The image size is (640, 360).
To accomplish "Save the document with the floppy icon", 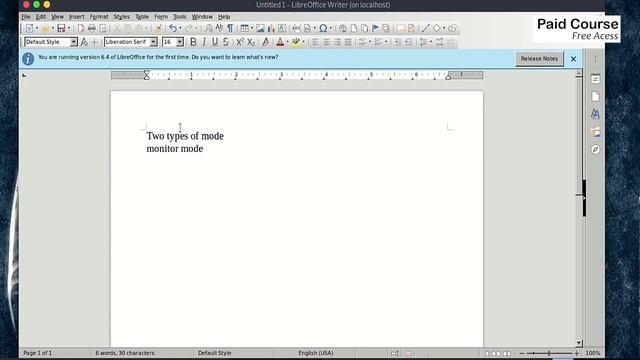I will coord(61,28).
